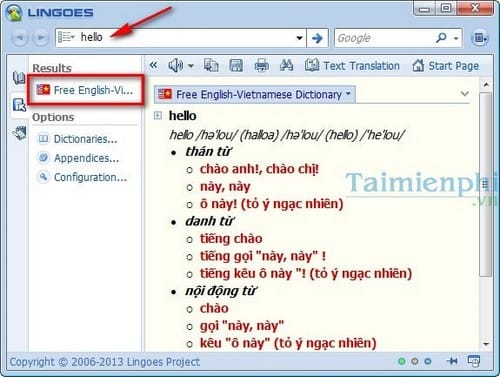Click the text 'này, này' under thán từ

pyautogui.click(x=225, y=187)
